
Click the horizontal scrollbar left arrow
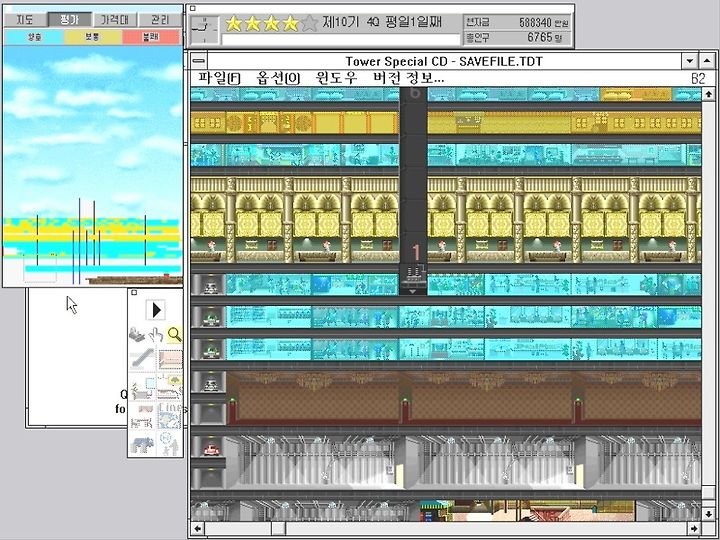click(x=197, y=529)
